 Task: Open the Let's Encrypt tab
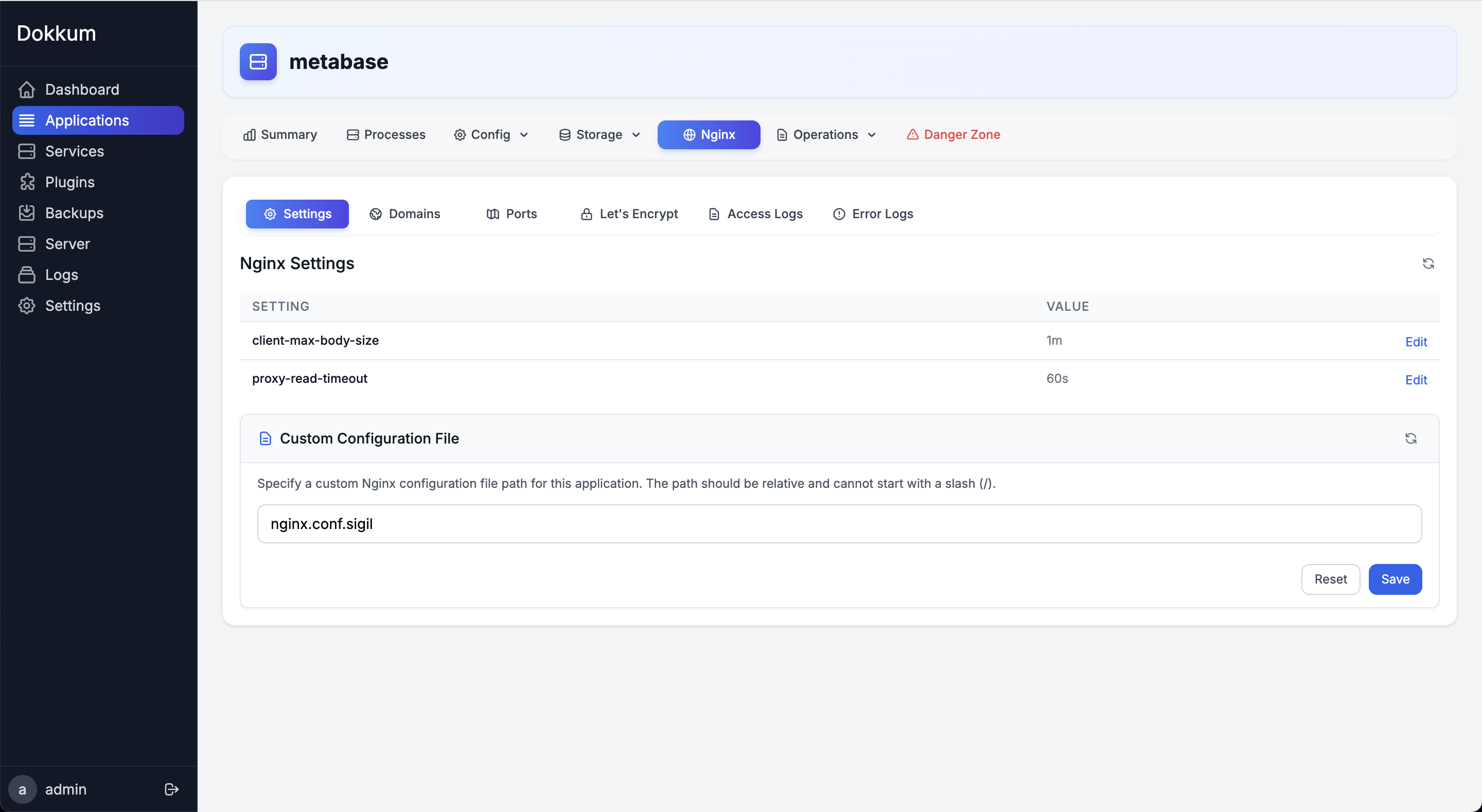click(x=629, y=214)
